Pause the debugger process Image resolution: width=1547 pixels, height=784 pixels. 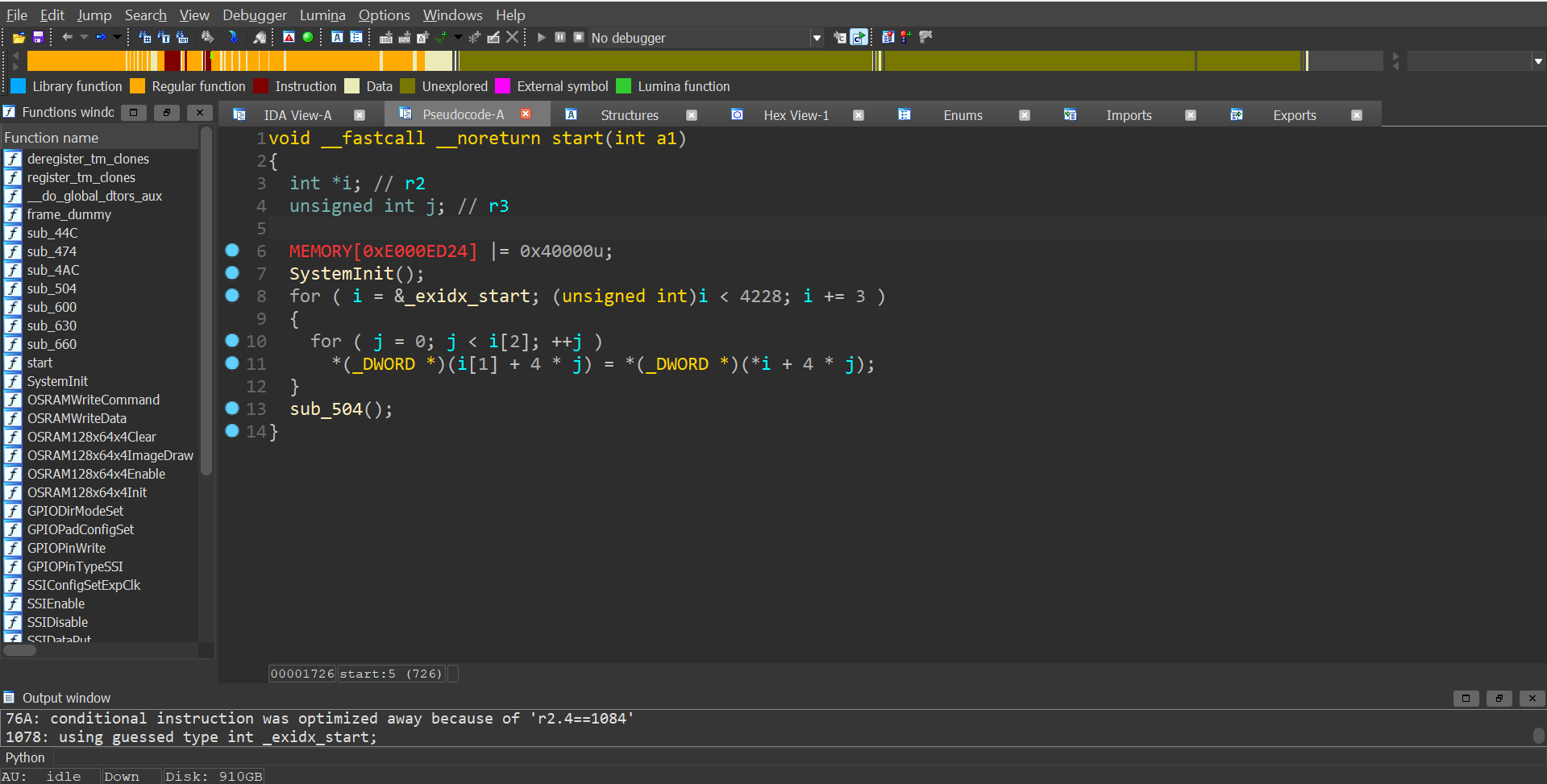[559, 37]
